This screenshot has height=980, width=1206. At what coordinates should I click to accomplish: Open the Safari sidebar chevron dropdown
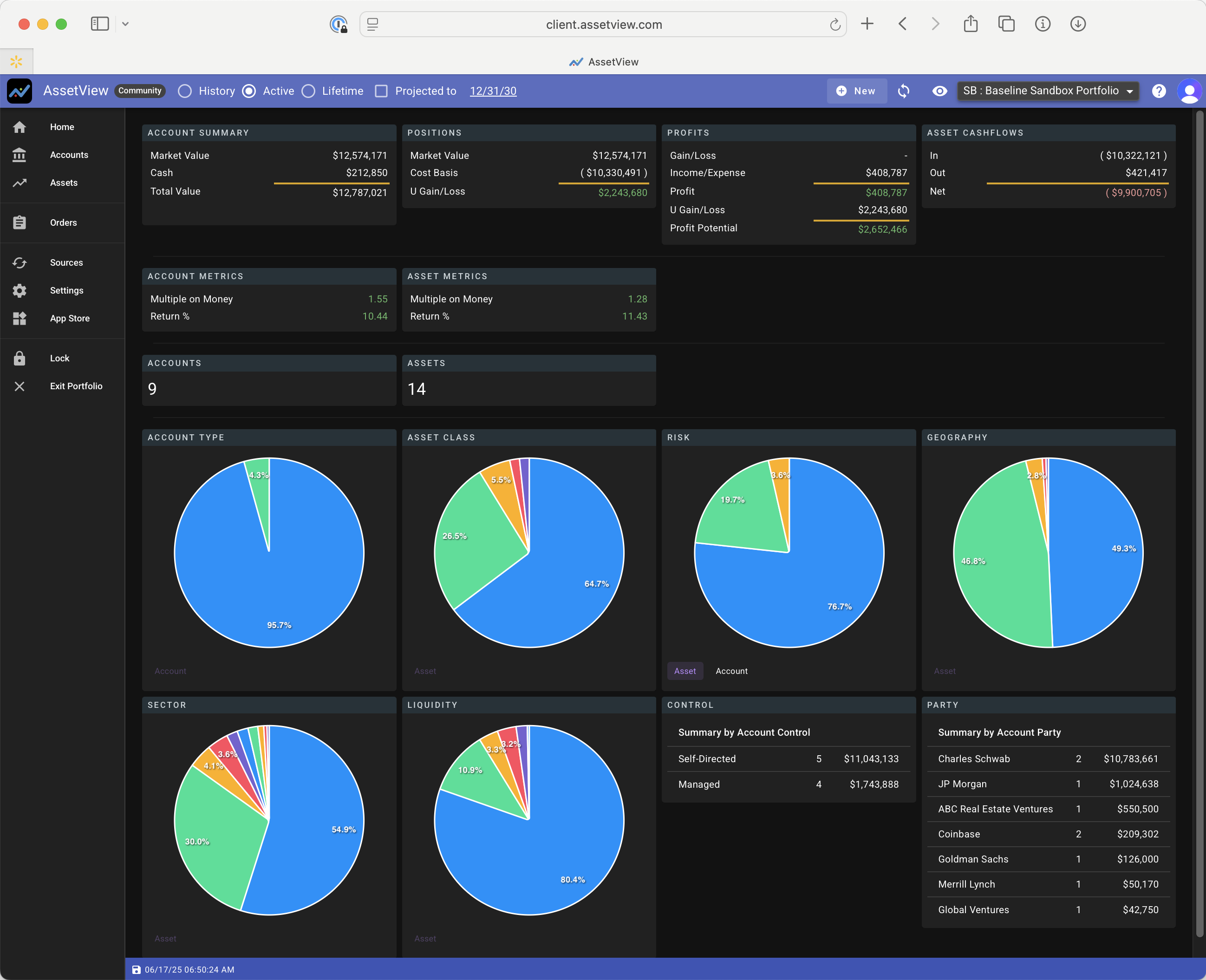(125, 24)
